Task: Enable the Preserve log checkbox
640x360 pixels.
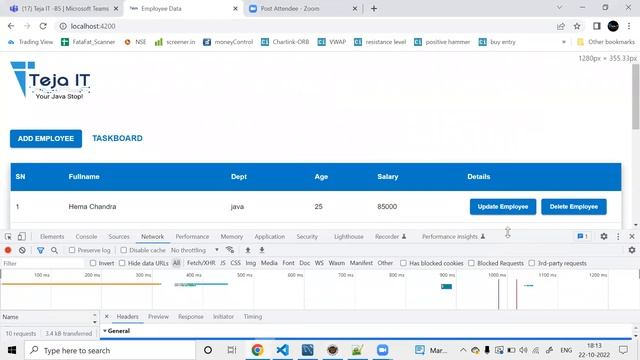Action: point(72,250)
